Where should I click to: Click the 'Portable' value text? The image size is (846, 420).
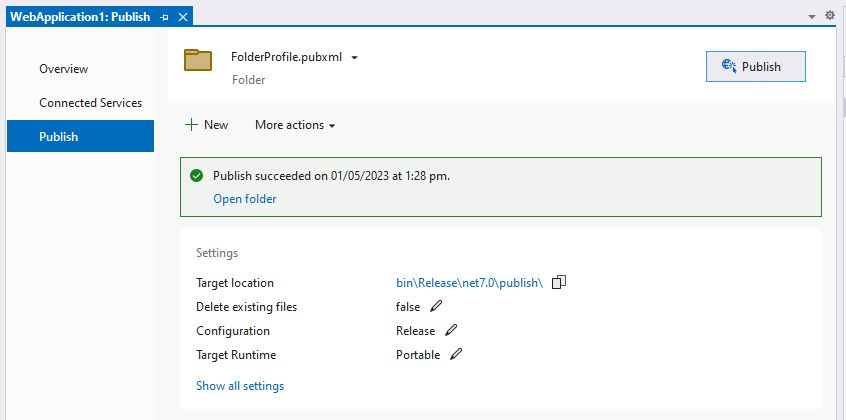point(418,355)
